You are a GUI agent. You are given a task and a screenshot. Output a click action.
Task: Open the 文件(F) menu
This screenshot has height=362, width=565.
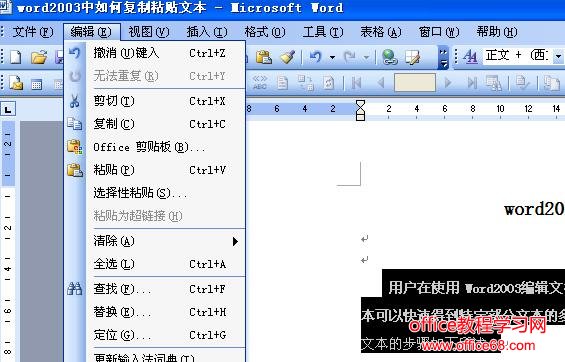point(32,32)
